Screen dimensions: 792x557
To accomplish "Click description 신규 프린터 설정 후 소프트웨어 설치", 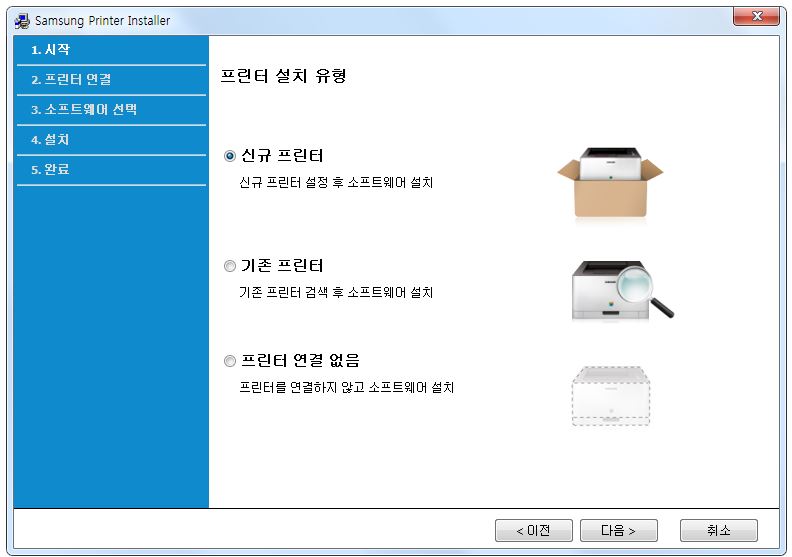I will (x=336, y=182).
